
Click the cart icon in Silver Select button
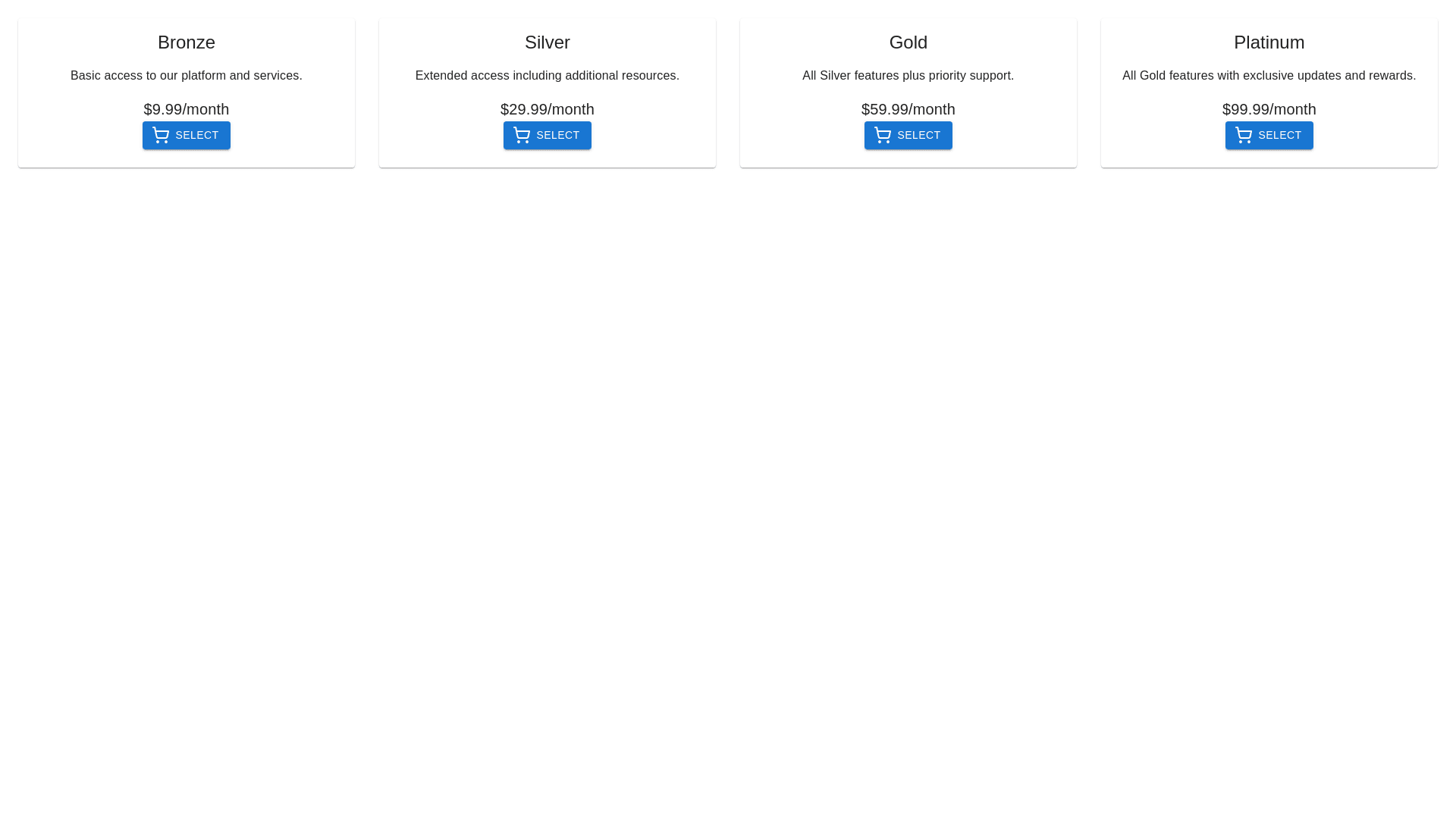click(x=522, y=135)
